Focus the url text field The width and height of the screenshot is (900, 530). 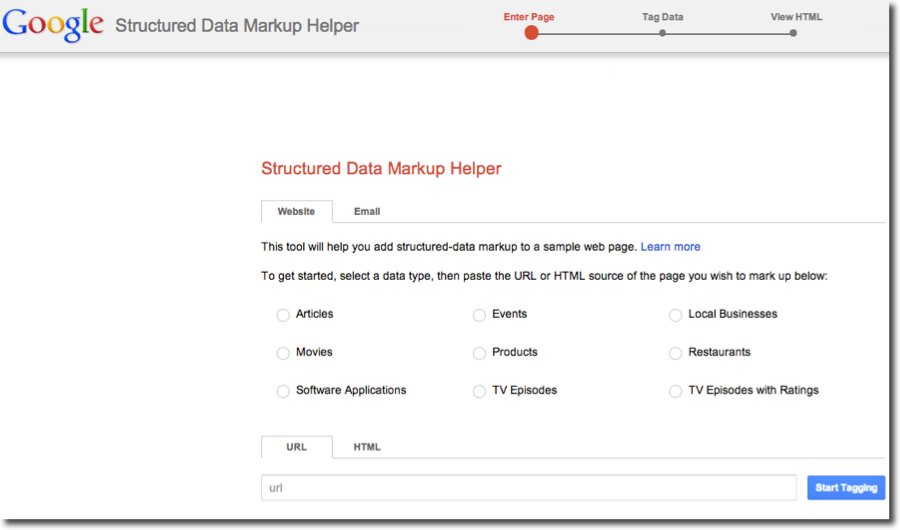[529, 488]
